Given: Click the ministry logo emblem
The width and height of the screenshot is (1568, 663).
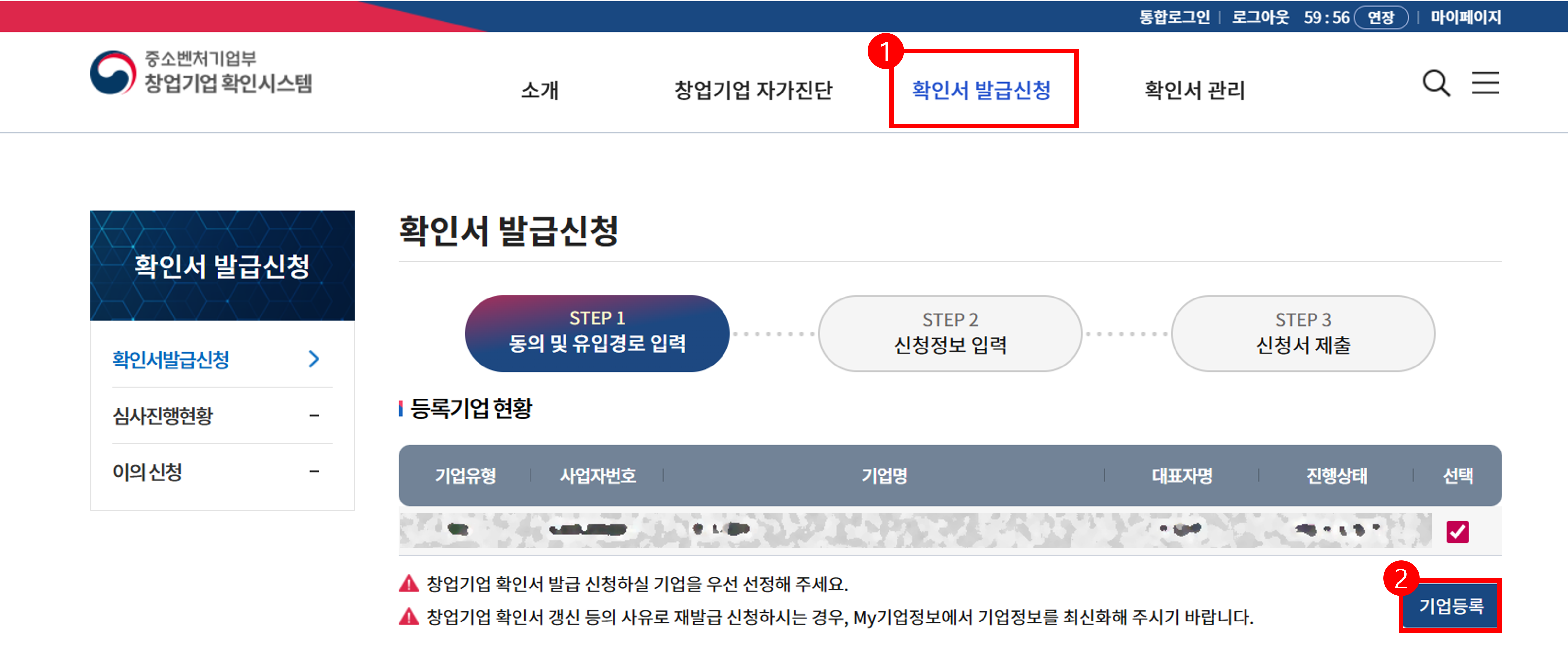Looking at the screenshot, I should tap(113, 73).
